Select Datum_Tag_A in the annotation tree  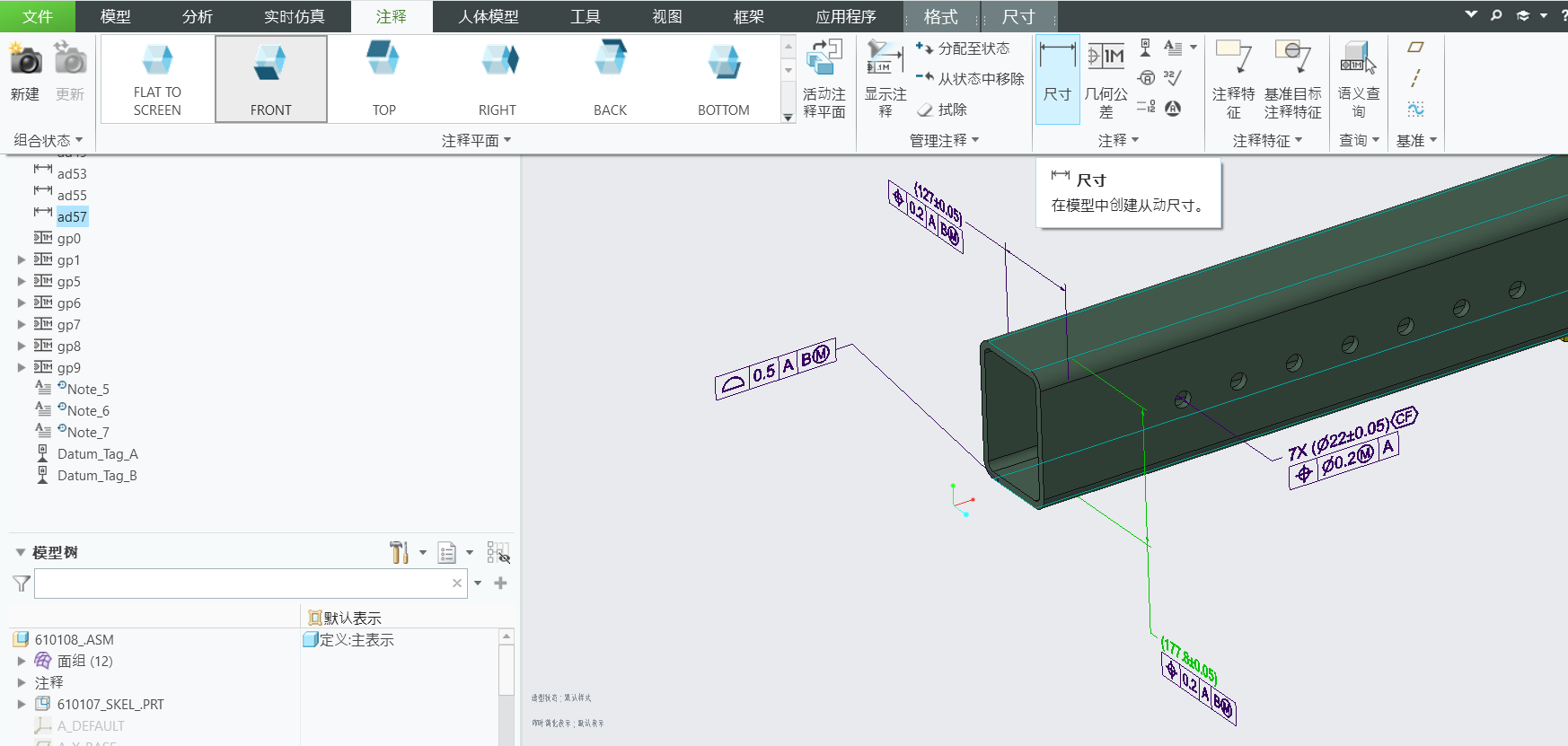pos(97,454)
